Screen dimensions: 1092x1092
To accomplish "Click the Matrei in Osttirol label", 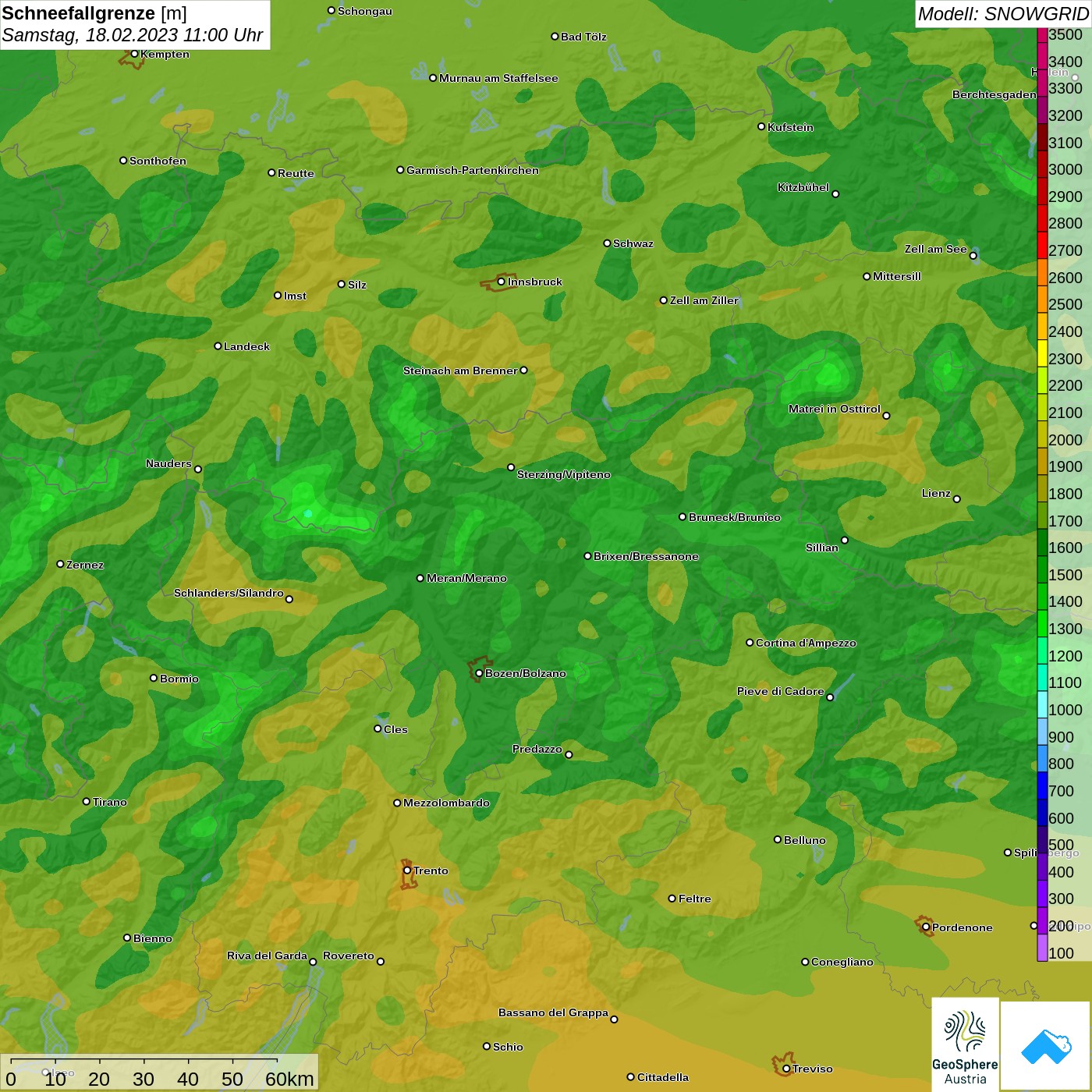I will point(835,409).
